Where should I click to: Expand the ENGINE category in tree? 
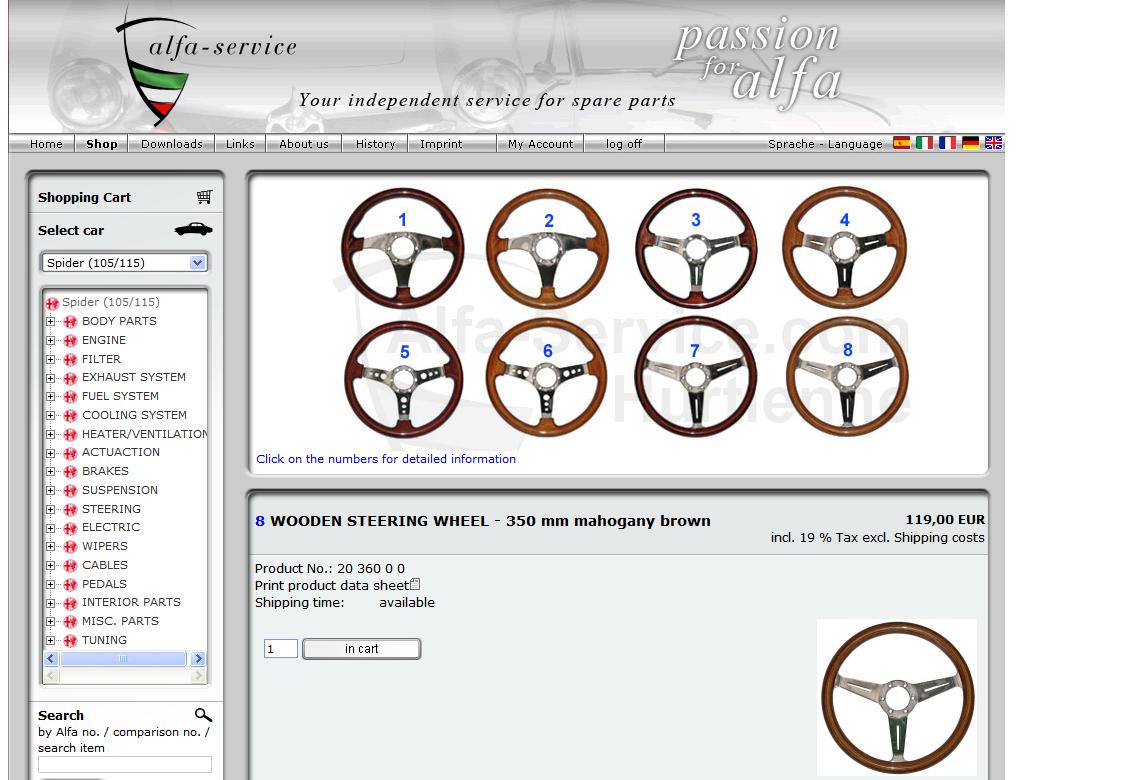(x=51, y=341)
